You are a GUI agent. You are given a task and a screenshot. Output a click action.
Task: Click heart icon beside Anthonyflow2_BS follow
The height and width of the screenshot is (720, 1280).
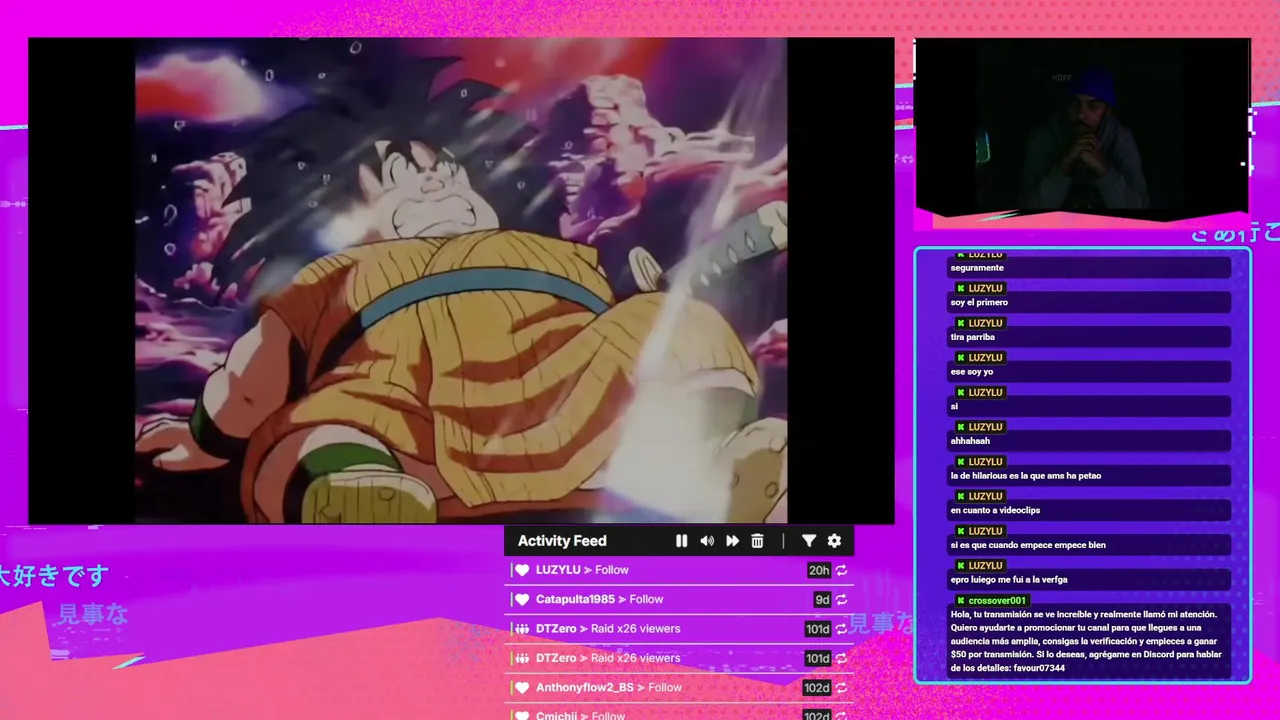pyautogui.click(x=522, y=688)
